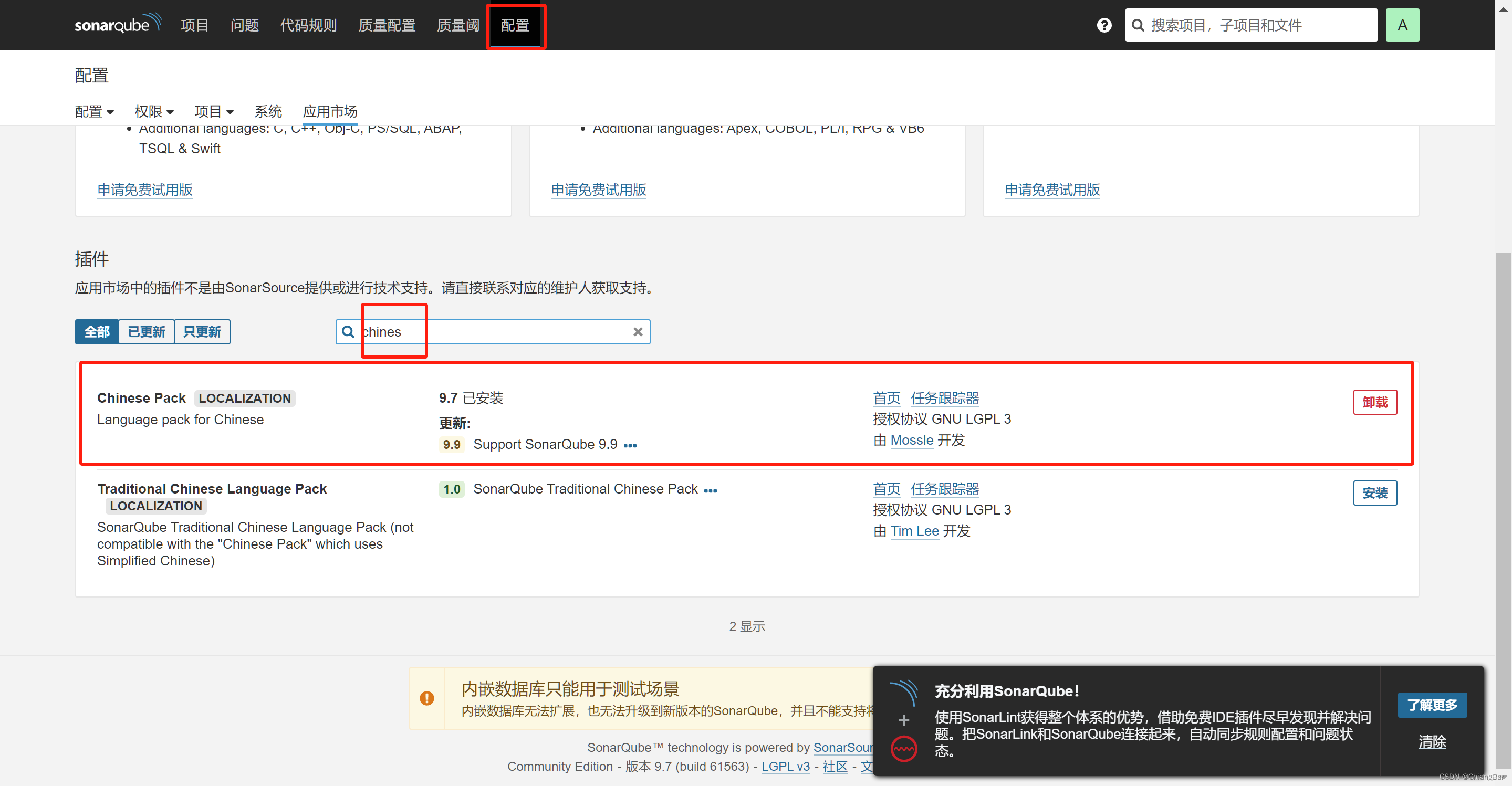Open the 项目 sub-navigation dropdown
Screen dimensions: 1512x786
[214, 111]
